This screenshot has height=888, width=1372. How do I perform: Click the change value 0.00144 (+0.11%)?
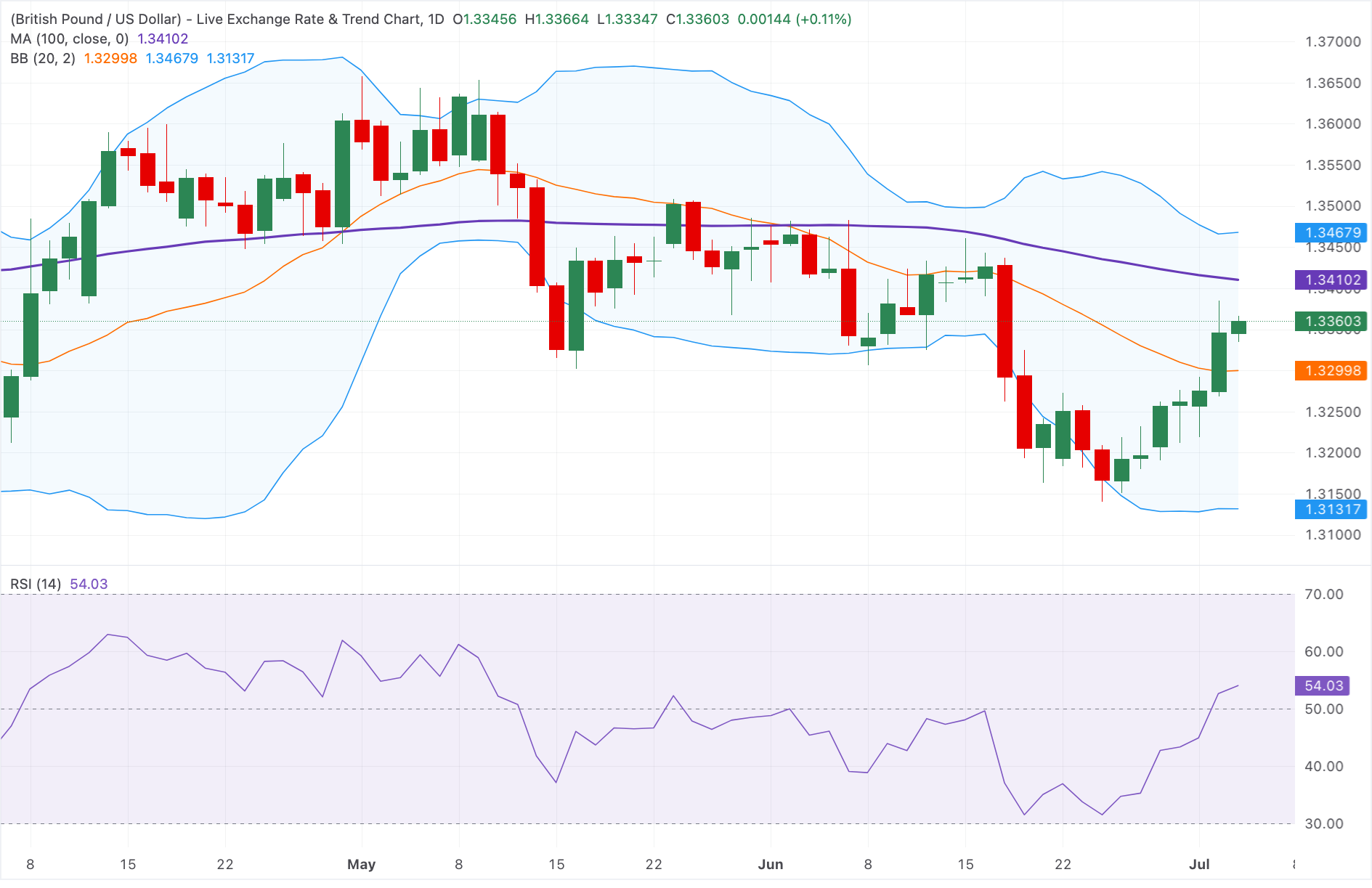click(x=795, y=19)
